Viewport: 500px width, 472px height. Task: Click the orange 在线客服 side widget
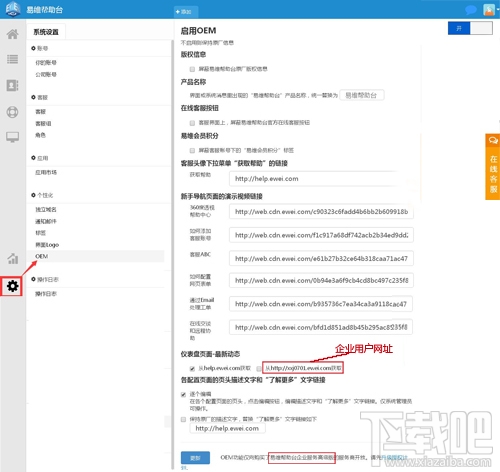[493, 167]
